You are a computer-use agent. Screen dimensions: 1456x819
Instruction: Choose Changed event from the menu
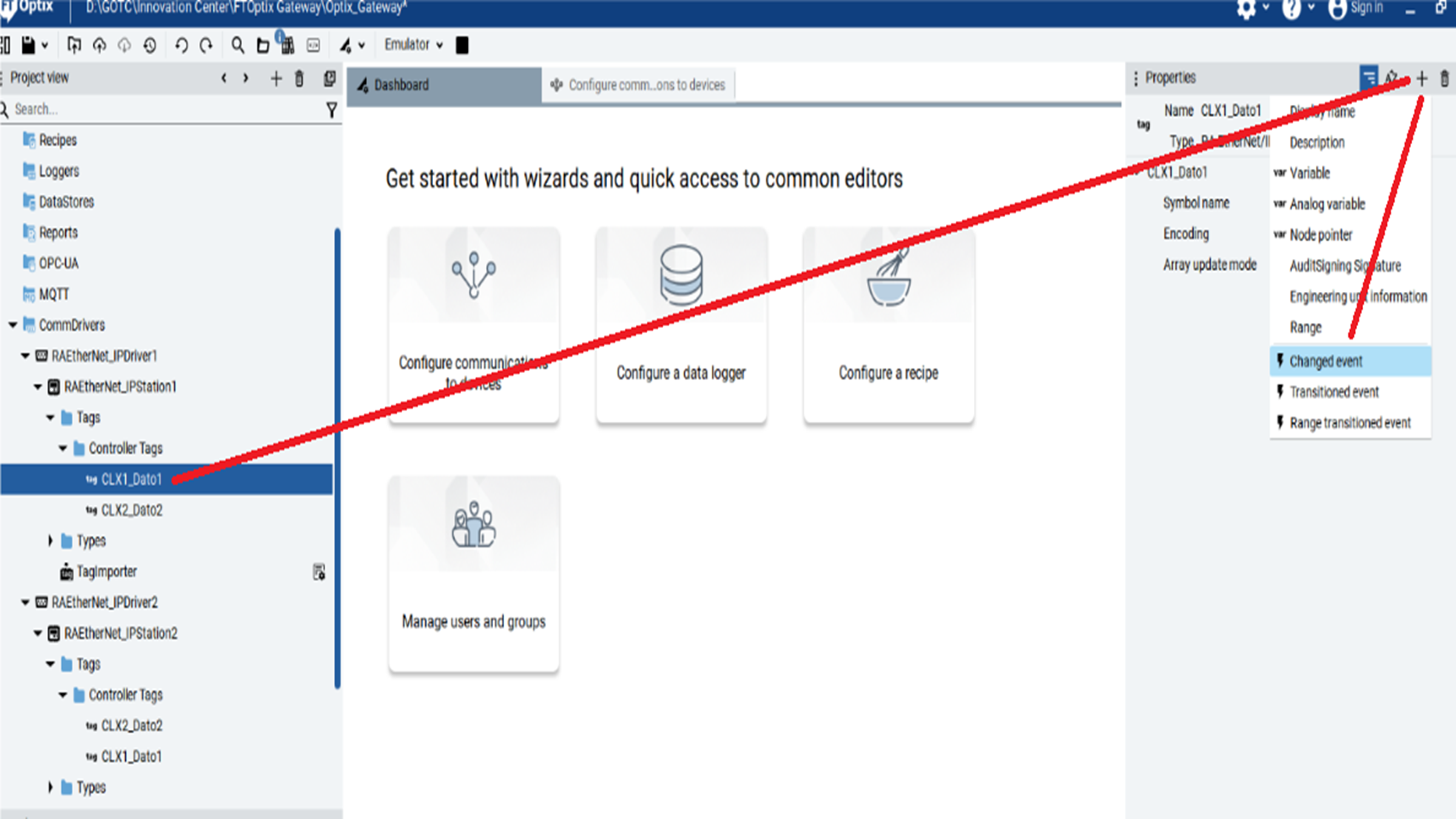coord(1350,362)
